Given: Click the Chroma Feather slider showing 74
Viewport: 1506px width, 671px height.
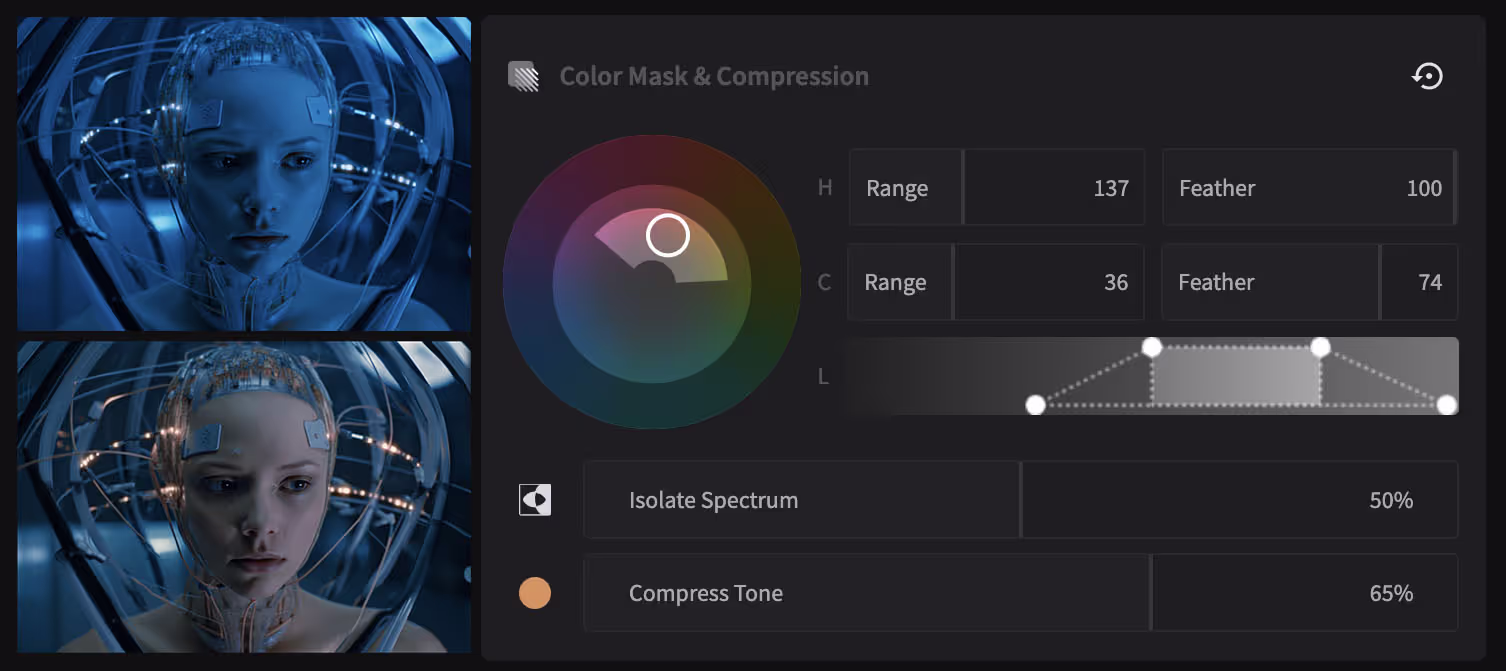Looking at the screenshot, I should (1310, 282).
